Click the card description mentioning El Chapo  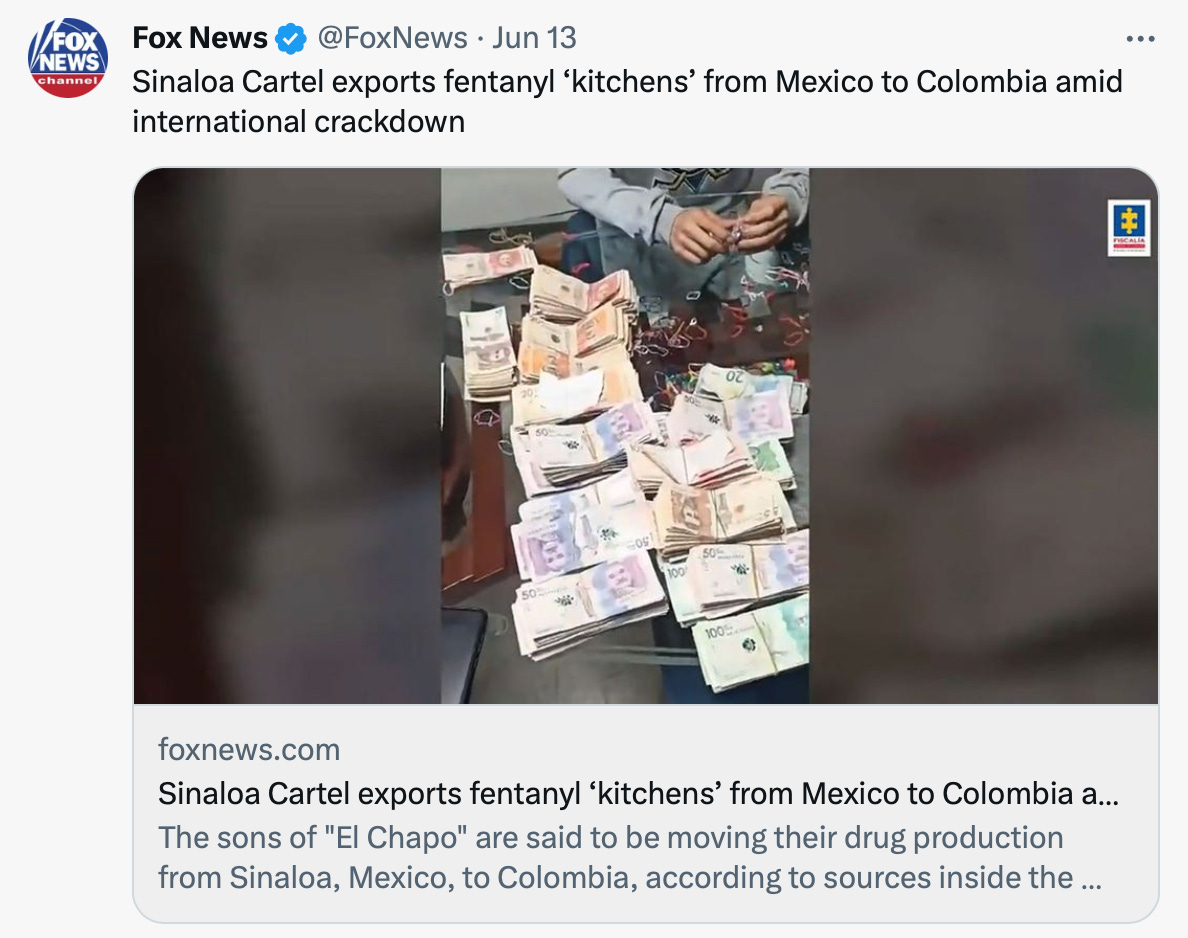629,858
